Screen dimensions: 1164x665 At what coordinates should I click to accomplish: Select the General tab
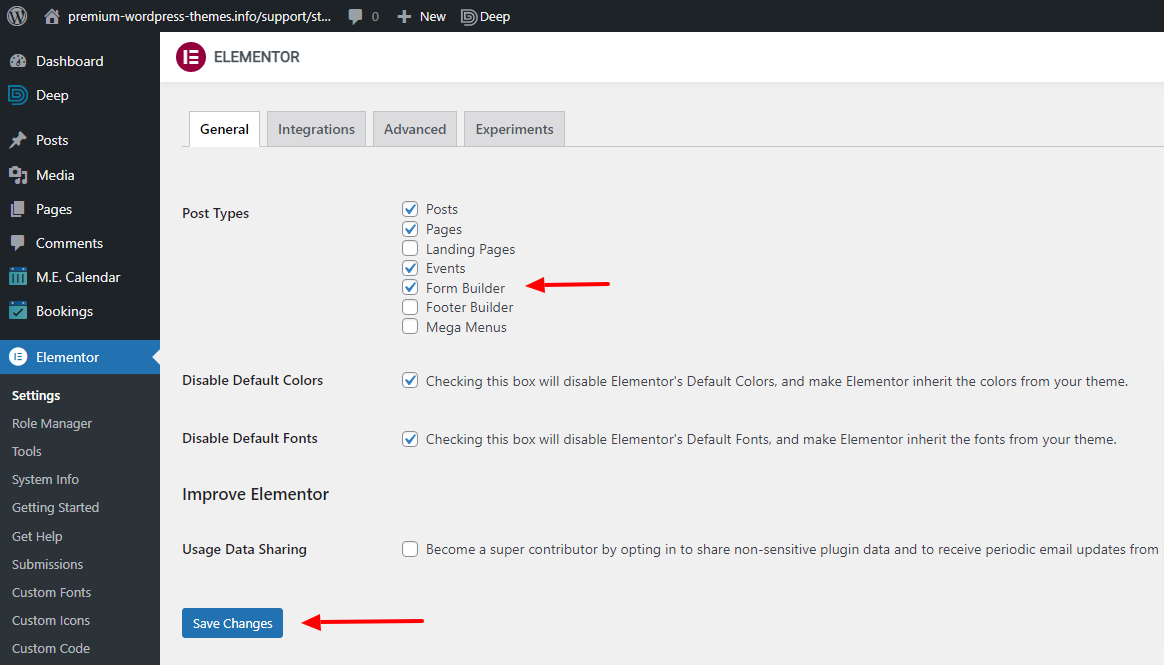224,129
